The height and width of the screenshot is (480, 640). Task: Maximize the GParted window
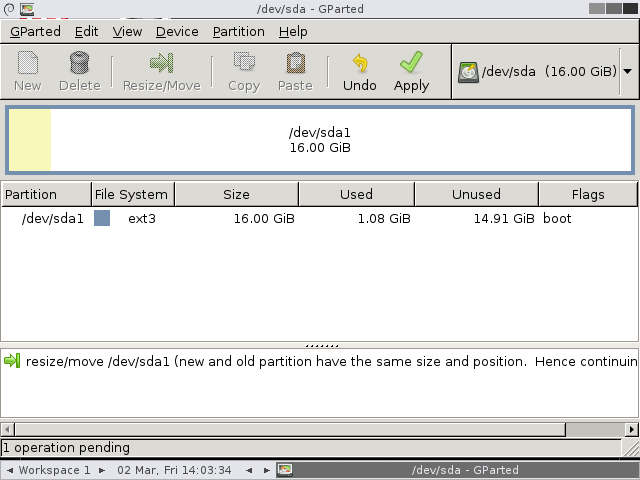tap(613, 9)
